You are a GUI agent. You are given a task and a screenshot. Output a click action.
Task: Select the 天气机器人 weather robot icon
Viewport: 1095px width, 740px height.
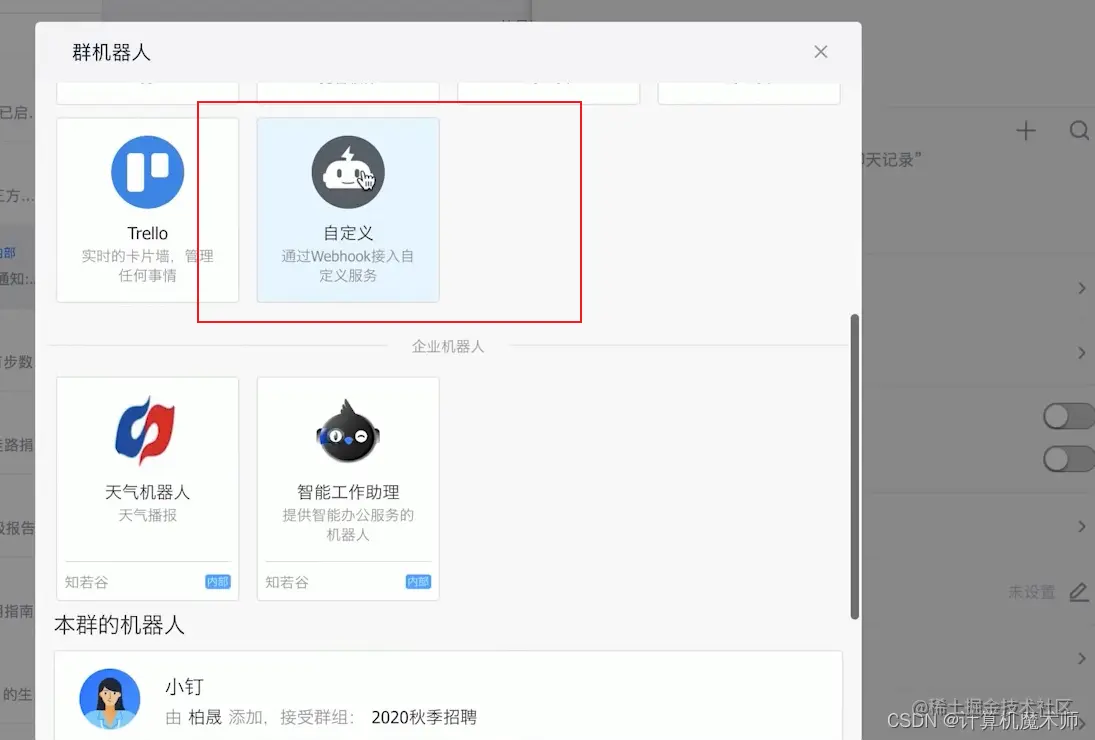(x=147, y=430)
